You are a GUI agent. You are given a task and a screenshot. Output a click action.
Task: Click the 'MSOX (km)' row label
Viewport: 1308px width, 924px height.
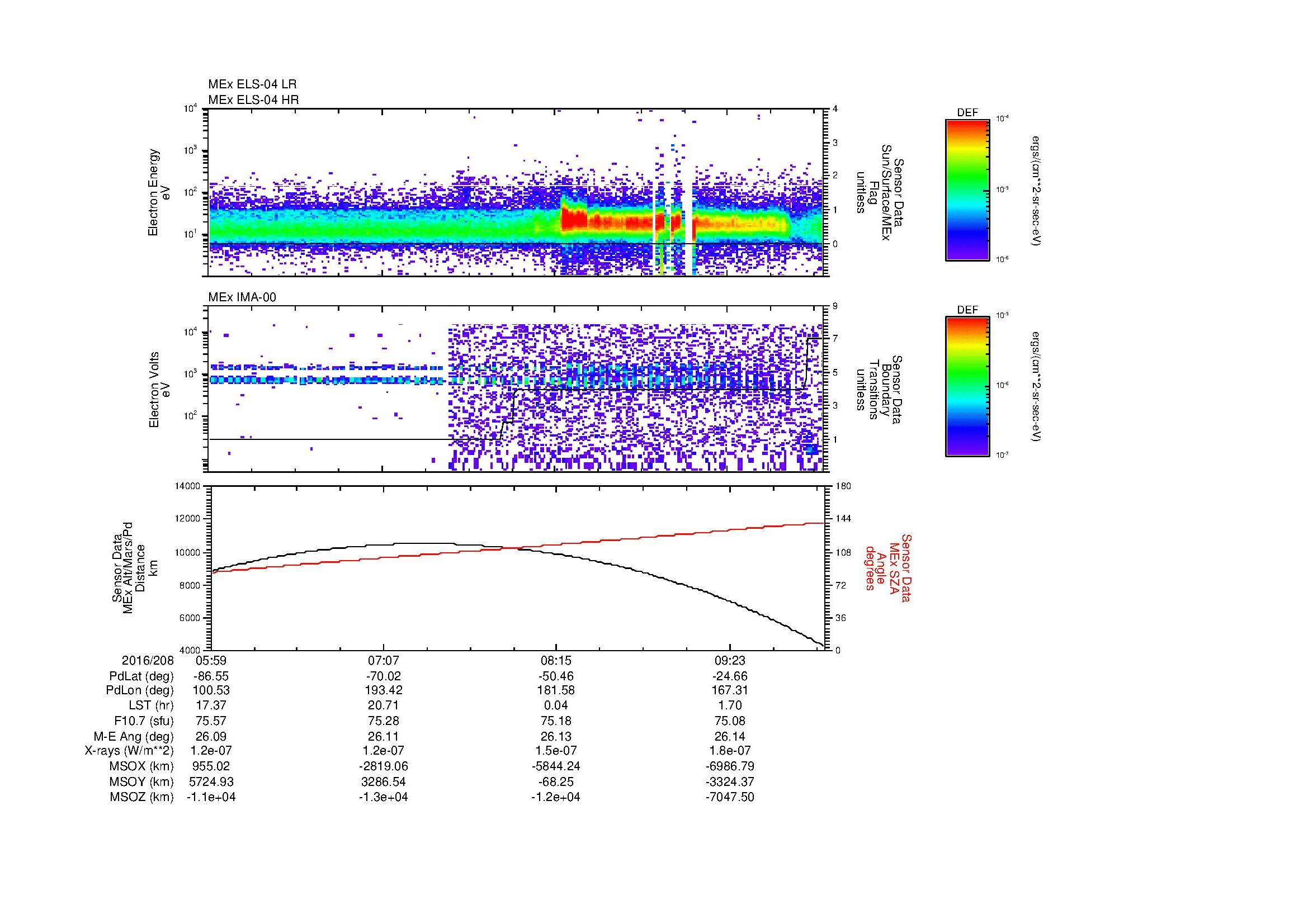(x=142, y=766)
